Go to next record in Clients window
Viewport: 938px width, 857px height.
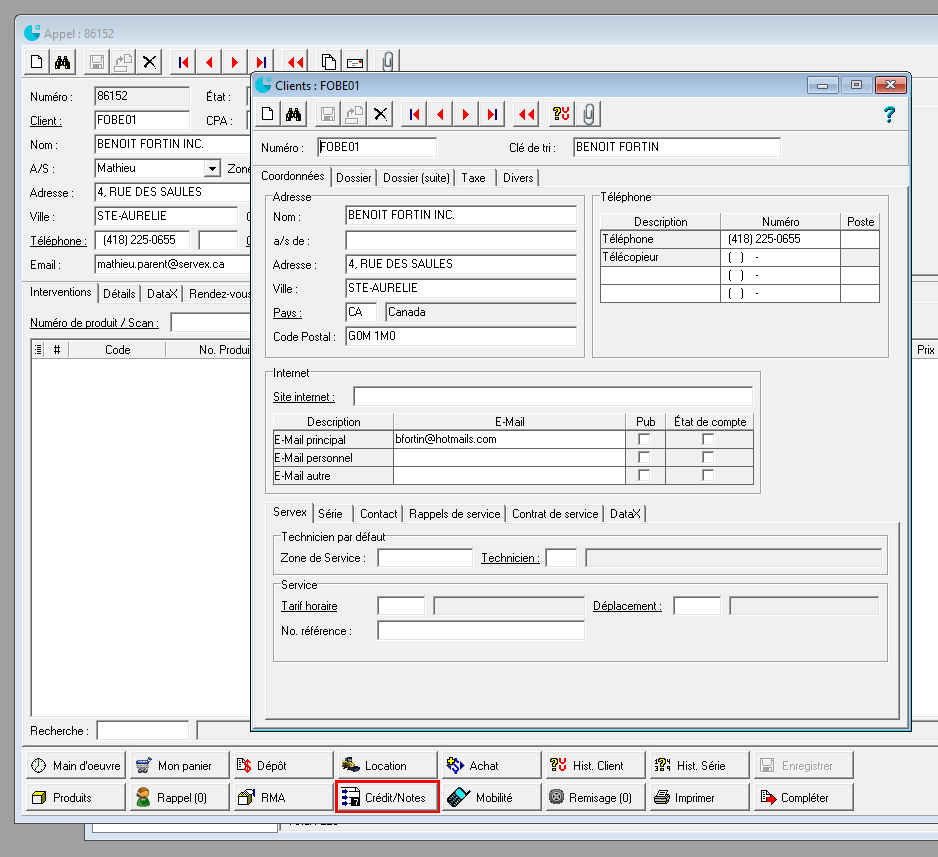point(466,114)
